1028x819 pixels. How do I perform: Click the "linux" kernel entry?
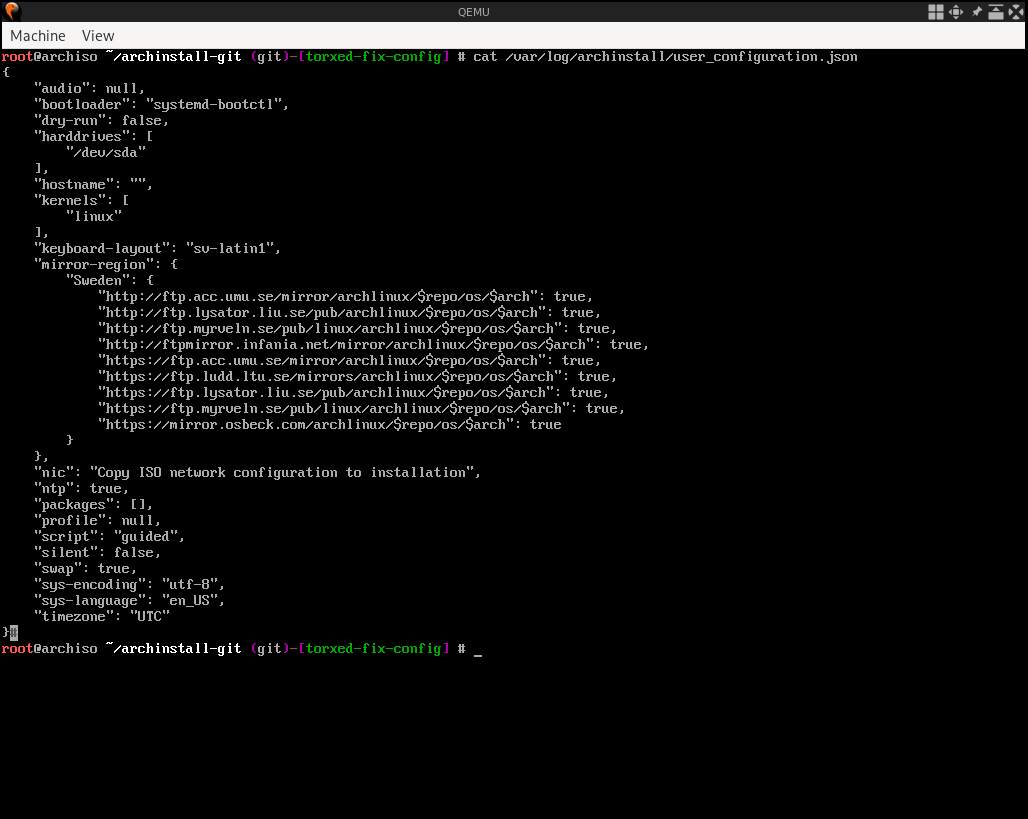[94, 217]
